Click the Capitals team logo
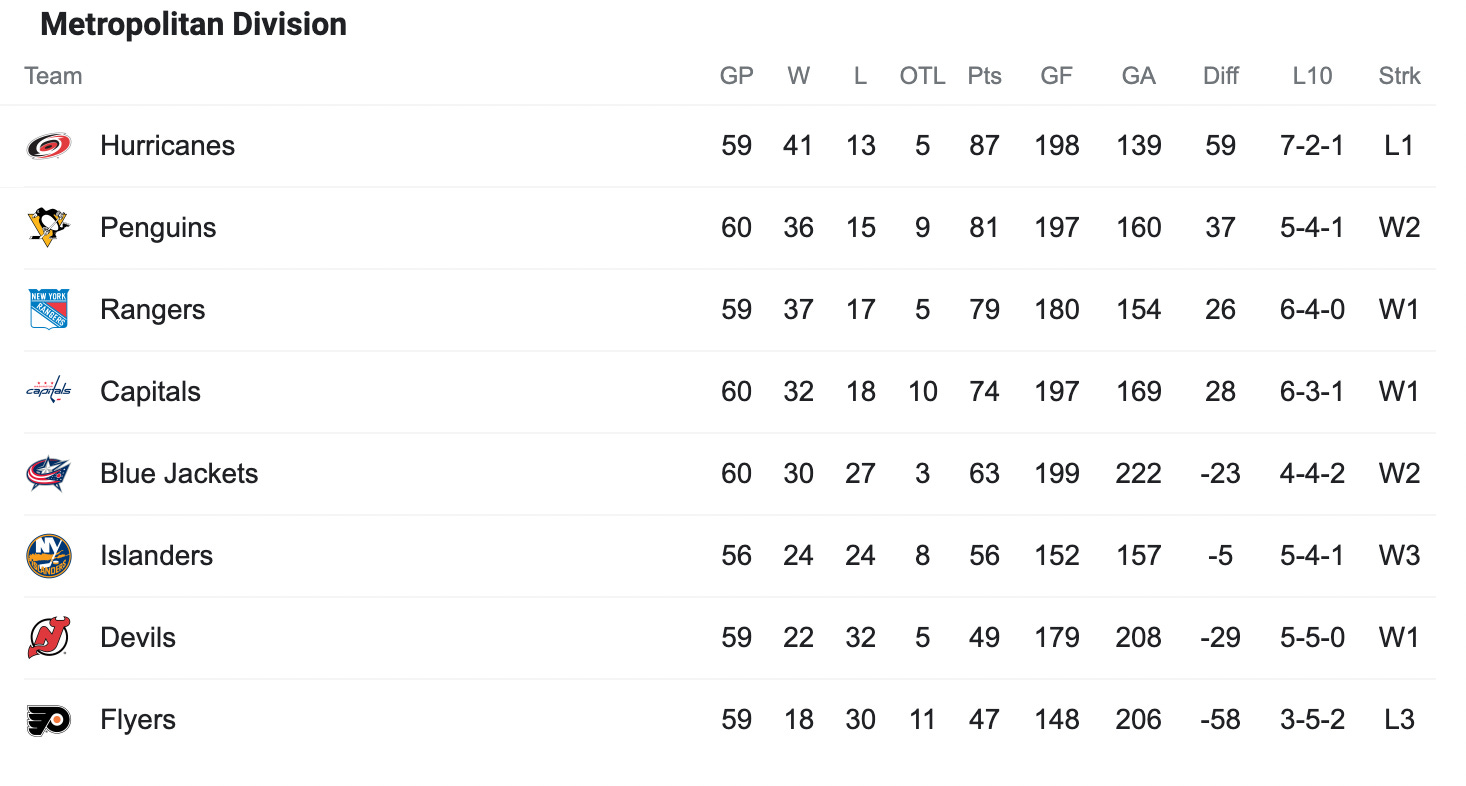This screenshot has width=1466, height=786. pos(48,392)
